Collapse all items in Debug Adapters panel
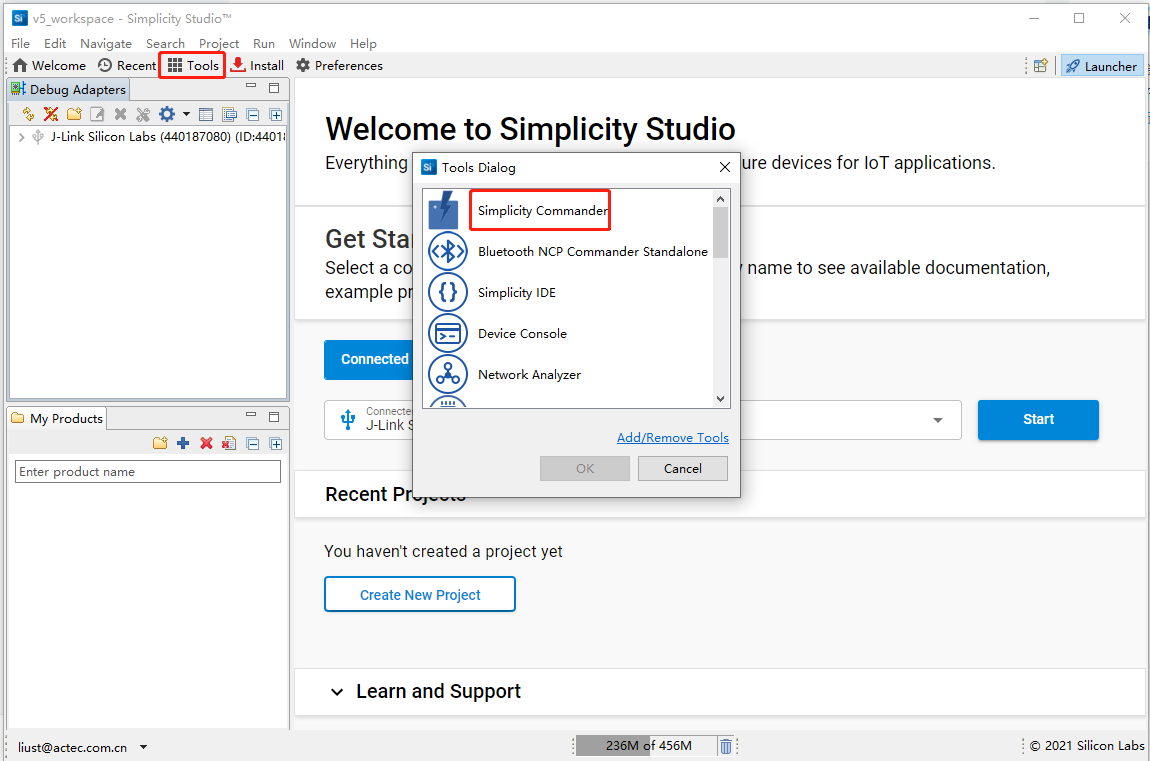1150x761 pixels. click(253, 113)
